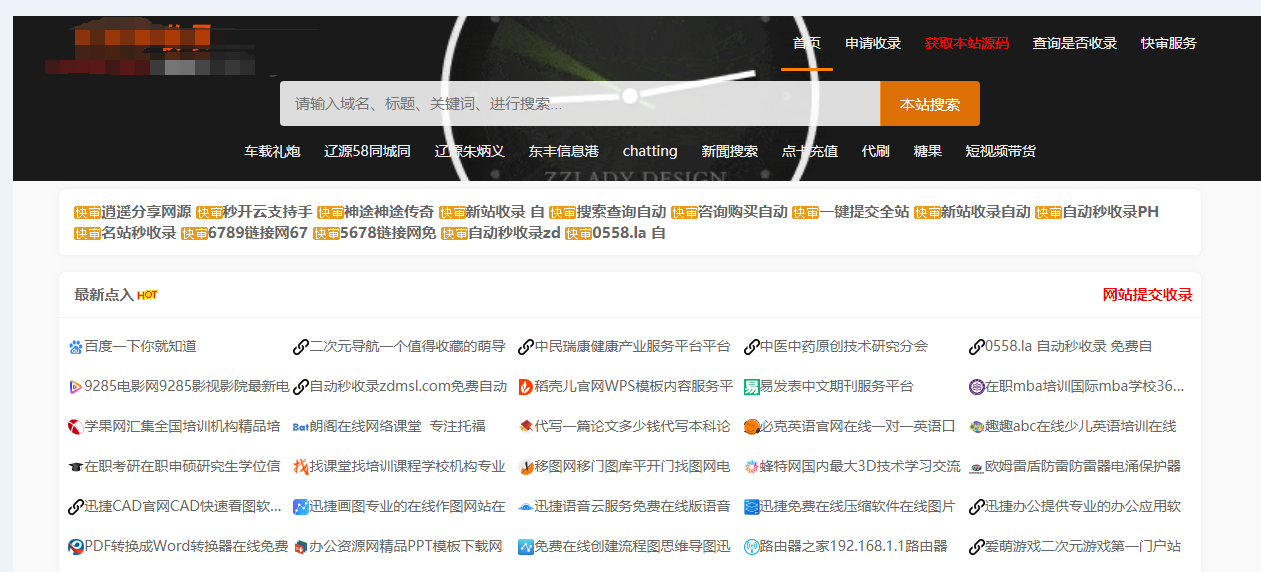Image resolution: width=1261 pixels, height=572 pixels.
Task: Open the 0558.la 自 quick-review entry
Action: point(629,233)
